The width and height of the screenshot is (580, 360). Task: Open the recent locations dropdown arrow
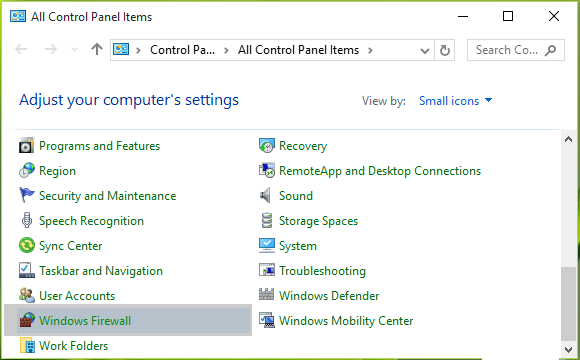[74, 50]
